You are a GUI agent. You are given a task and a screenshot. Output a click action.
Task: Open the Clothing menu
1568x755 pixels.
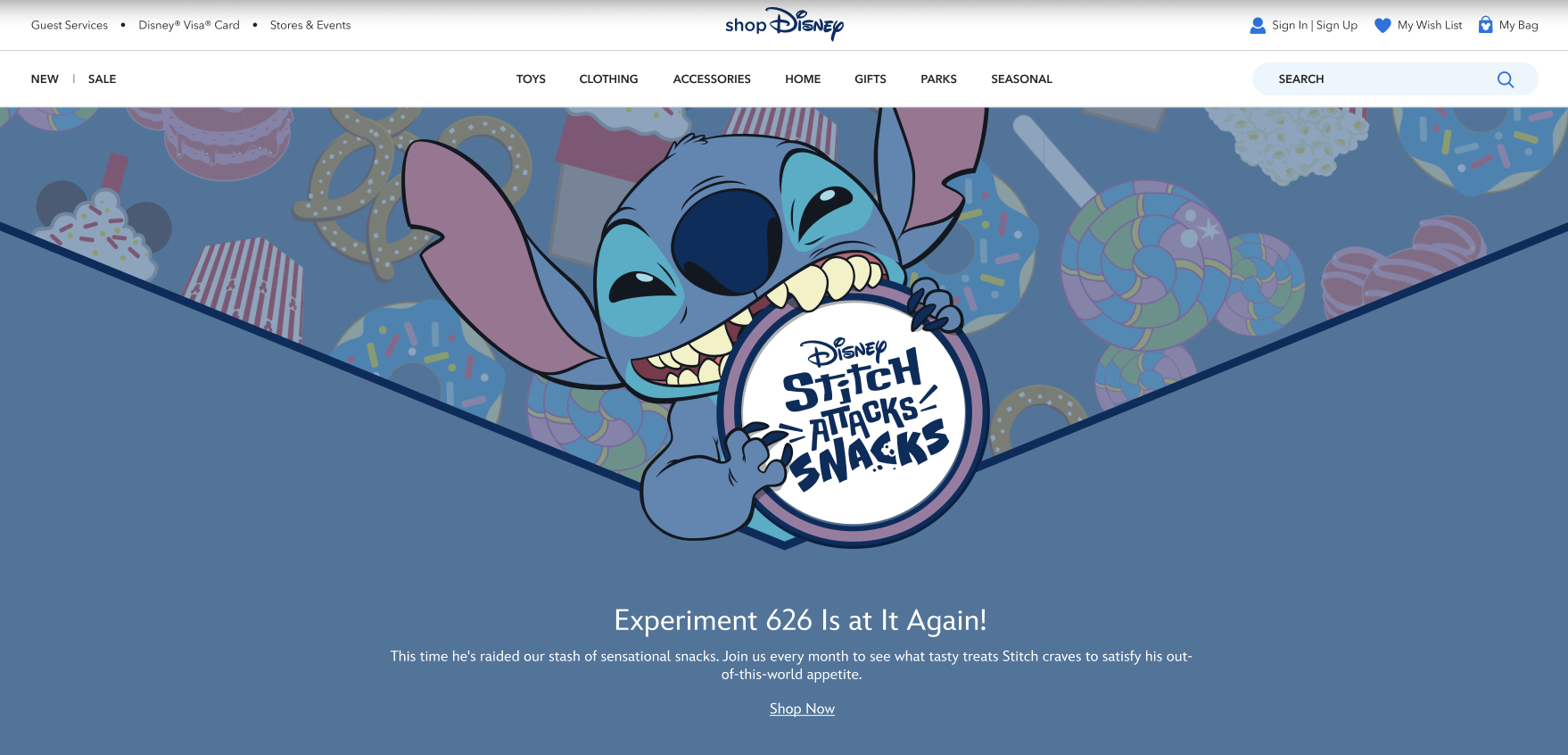608,79
